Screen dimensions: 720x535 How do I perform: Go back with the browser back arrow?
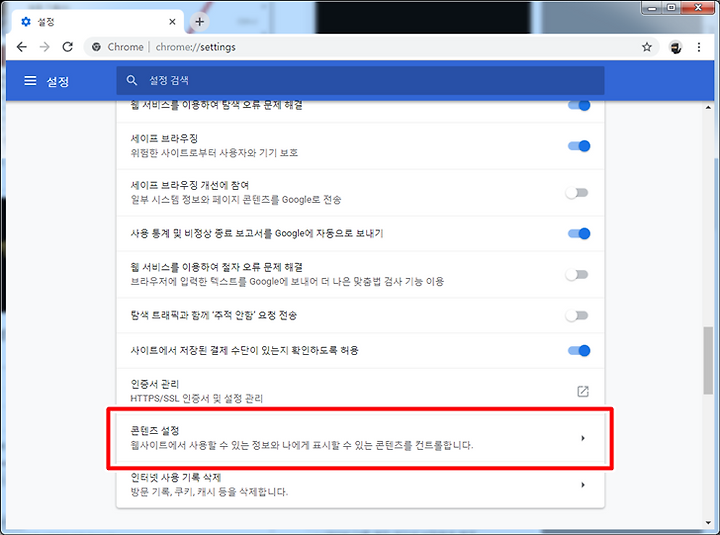pos(22,47)
